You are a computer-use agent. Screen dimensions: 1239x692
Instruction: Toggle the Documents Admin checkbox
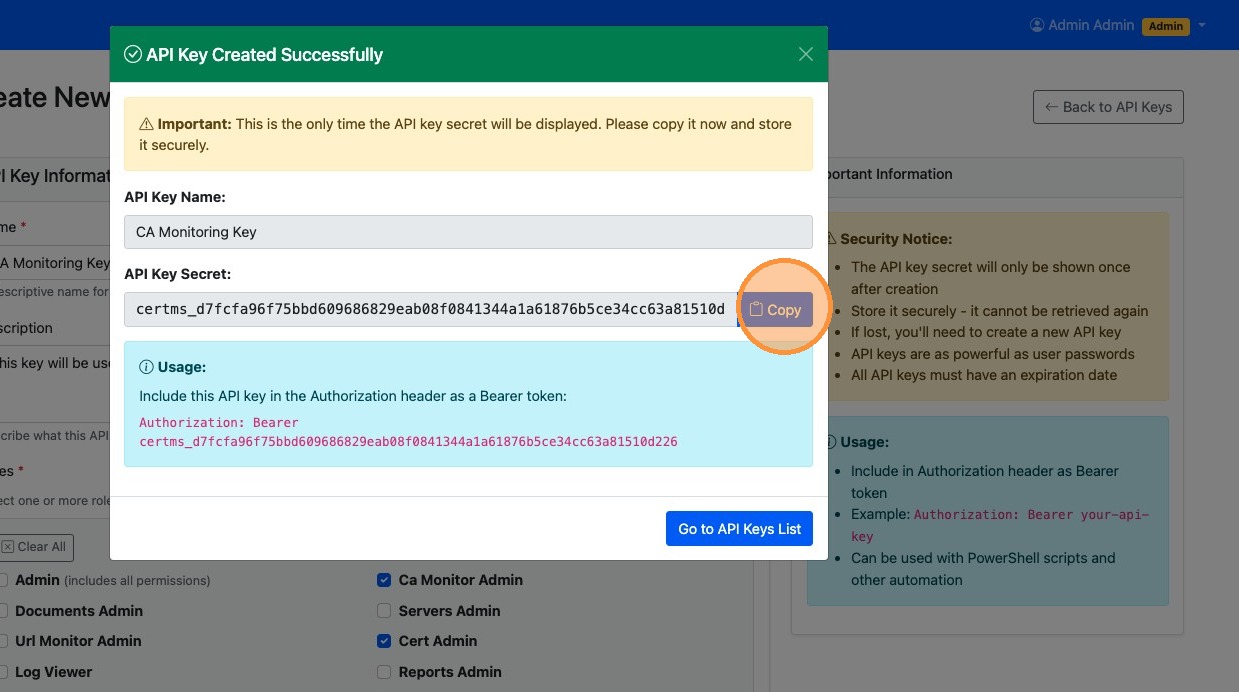tap(3, 611)
